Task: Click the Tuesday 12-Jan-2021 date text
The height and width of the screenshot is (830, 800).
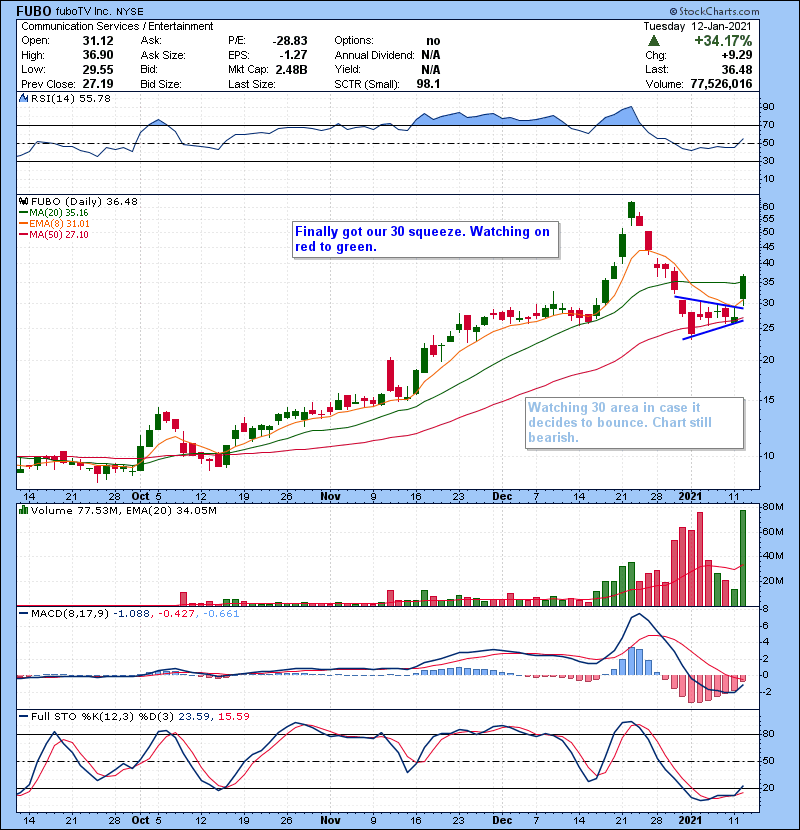Action: pos(697,26)
